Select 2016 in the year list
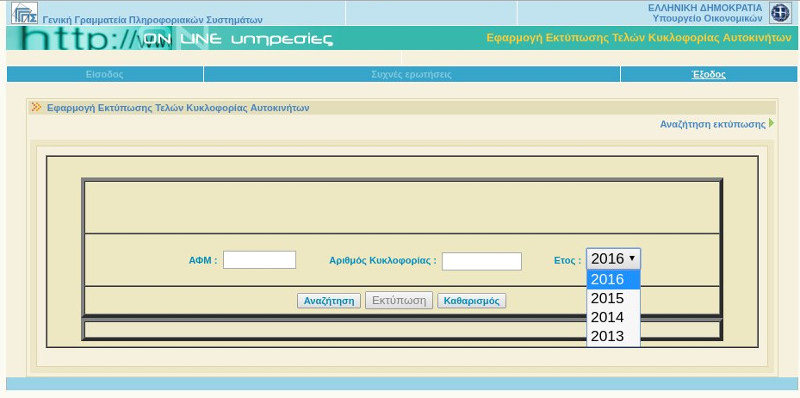Screen dimensions: 800x398 coord(613,279)
